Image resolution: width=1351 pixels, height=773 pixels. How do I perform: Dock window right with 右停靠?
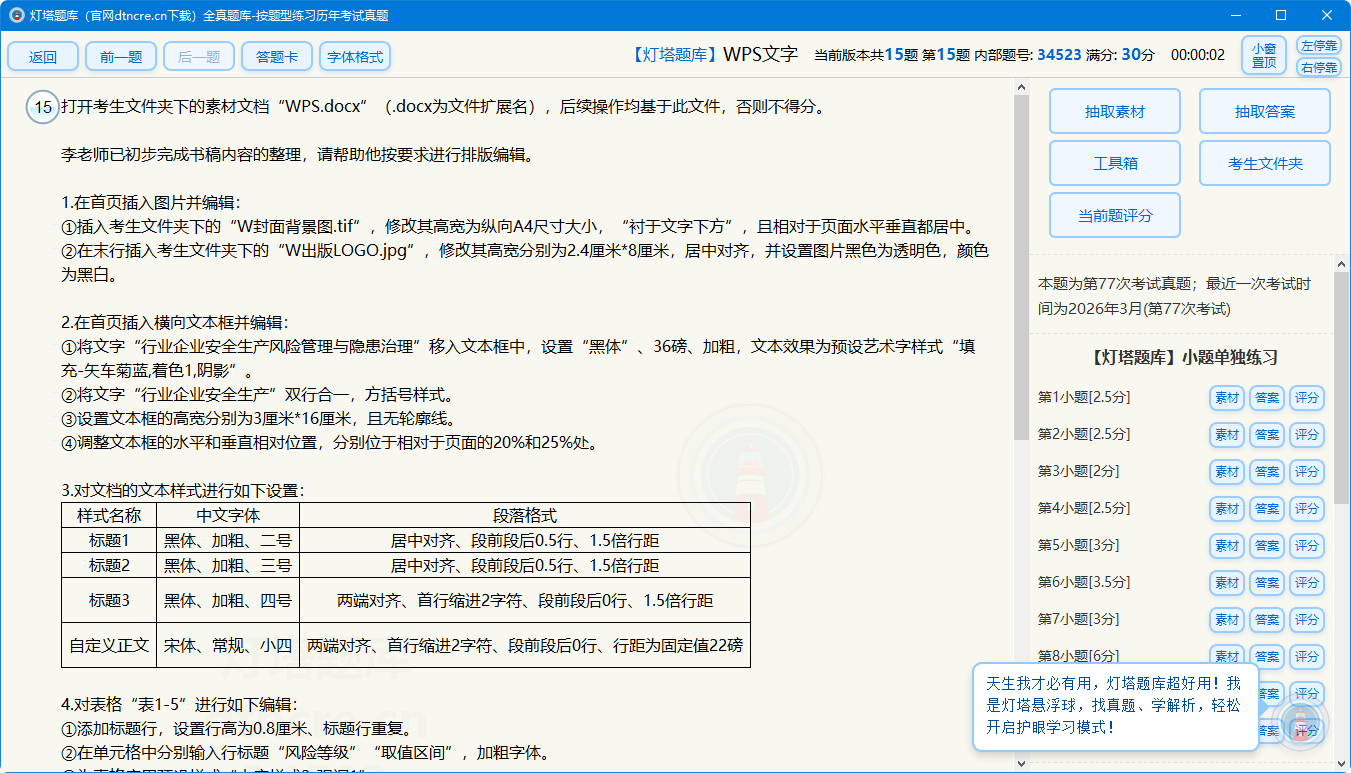pyautogui.click(x=1319, y=67)
